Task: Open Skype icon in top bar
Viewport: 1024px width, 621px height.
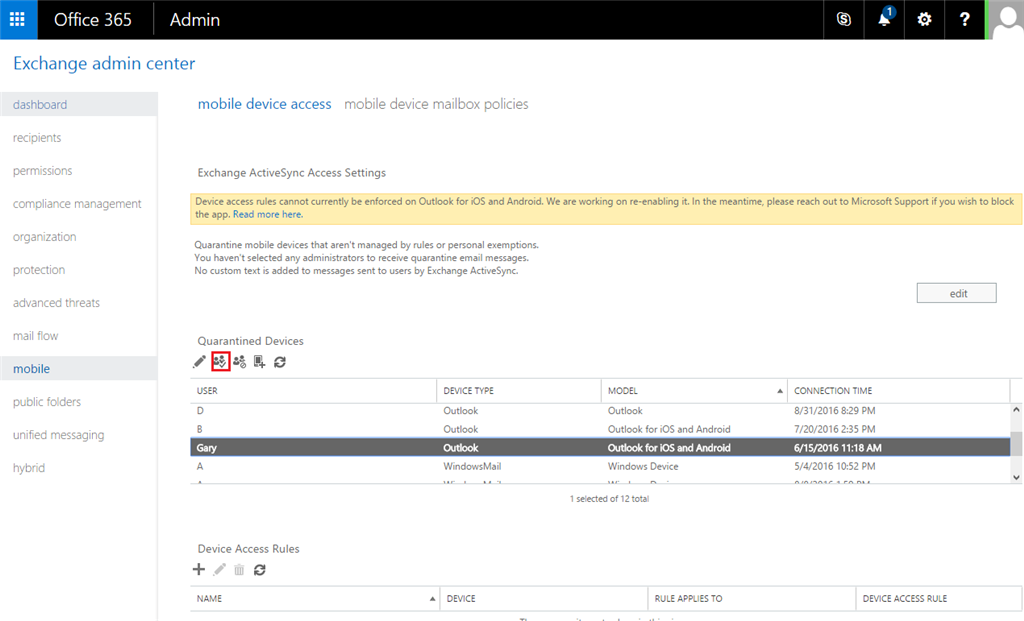Action: coord(844,20)
